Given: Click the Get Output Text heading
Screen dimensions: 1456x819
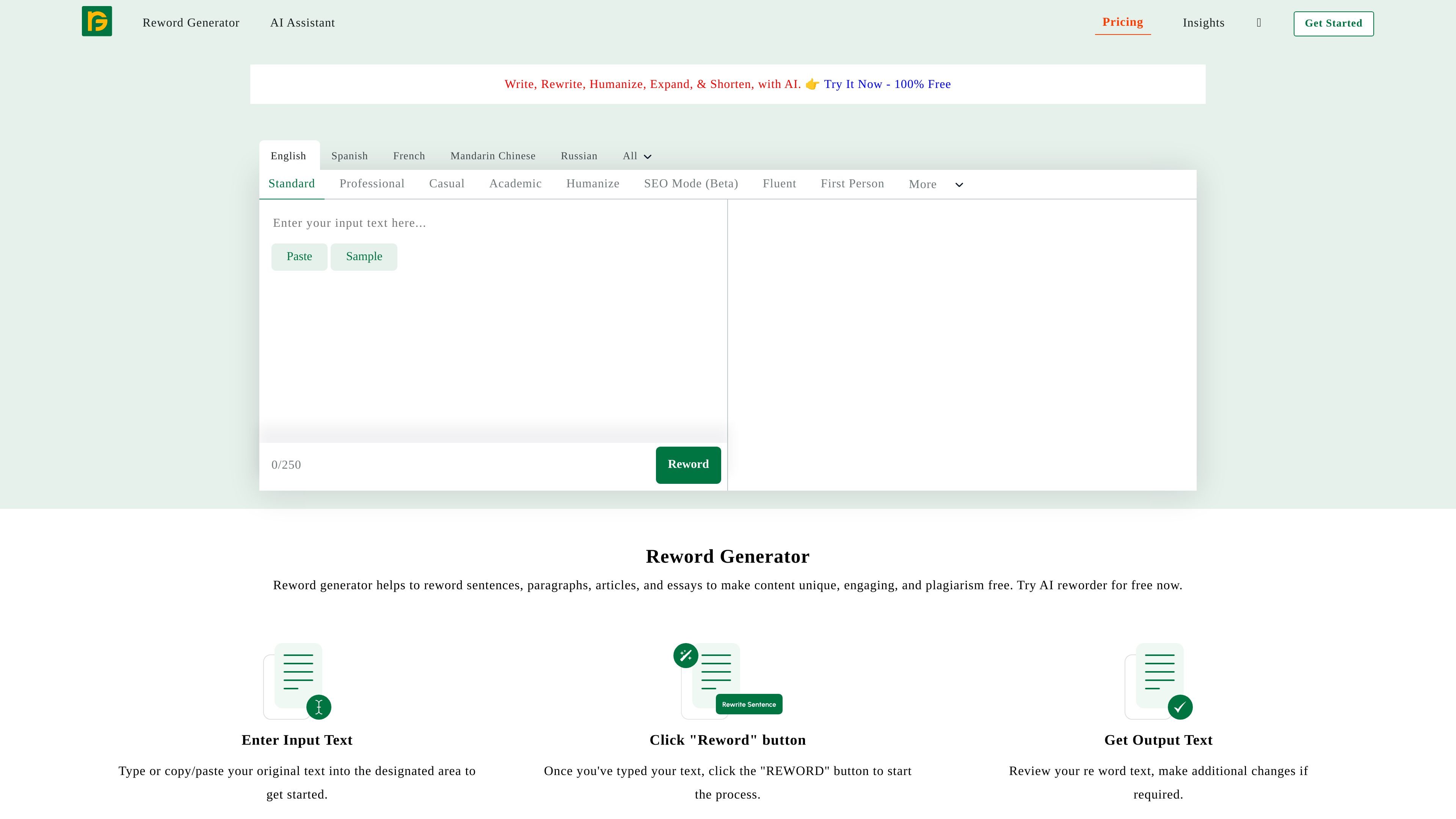Looking at the screenshot, I should 1158,741.
